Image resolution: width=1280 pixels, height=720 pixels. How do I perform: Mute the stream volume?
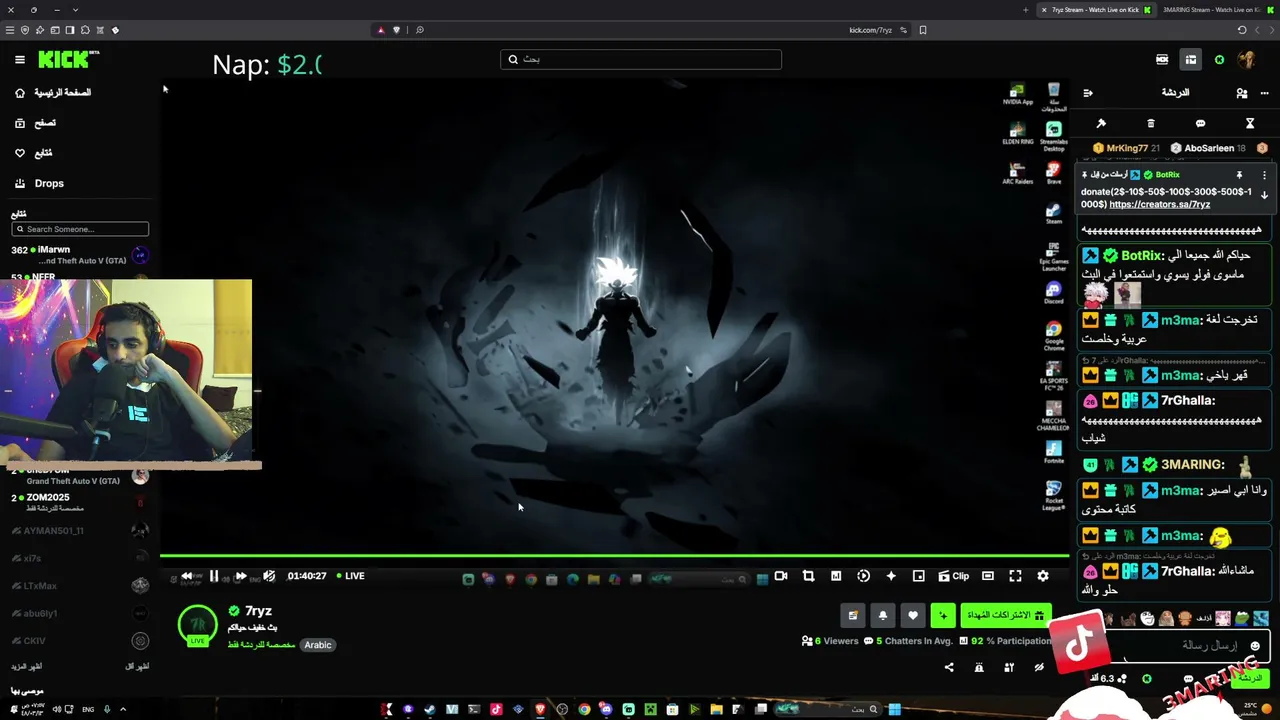tap(269, 576)
